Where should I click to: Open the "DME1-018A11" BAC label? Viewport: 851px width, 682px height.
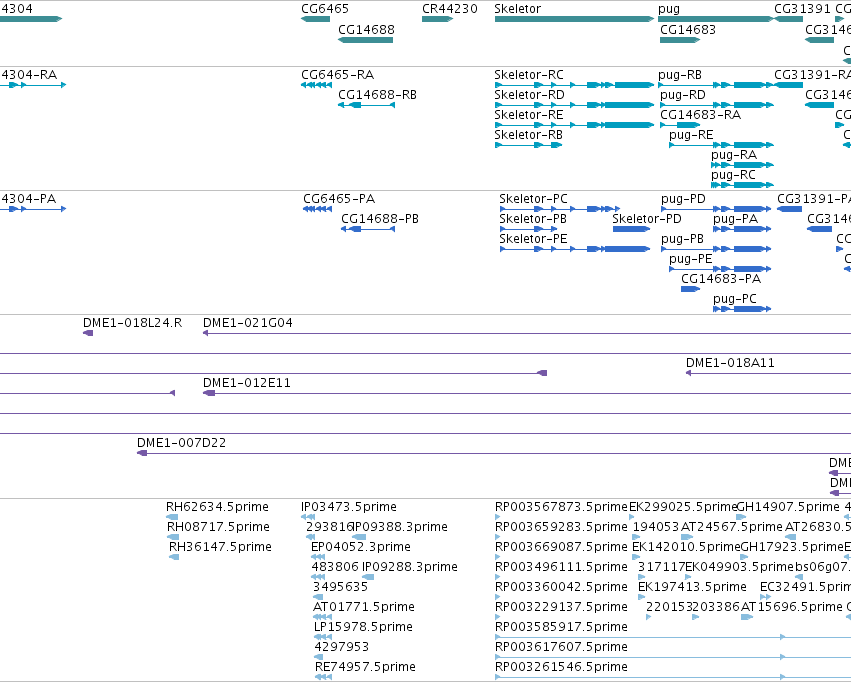731,363
